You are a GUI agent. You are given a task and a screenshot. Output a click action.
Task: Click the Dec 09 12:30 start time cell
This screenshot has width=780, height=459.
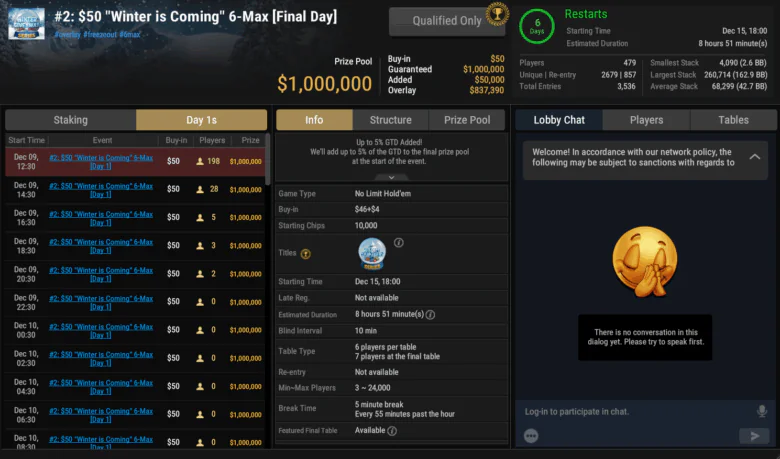click(x=26, y=162)
